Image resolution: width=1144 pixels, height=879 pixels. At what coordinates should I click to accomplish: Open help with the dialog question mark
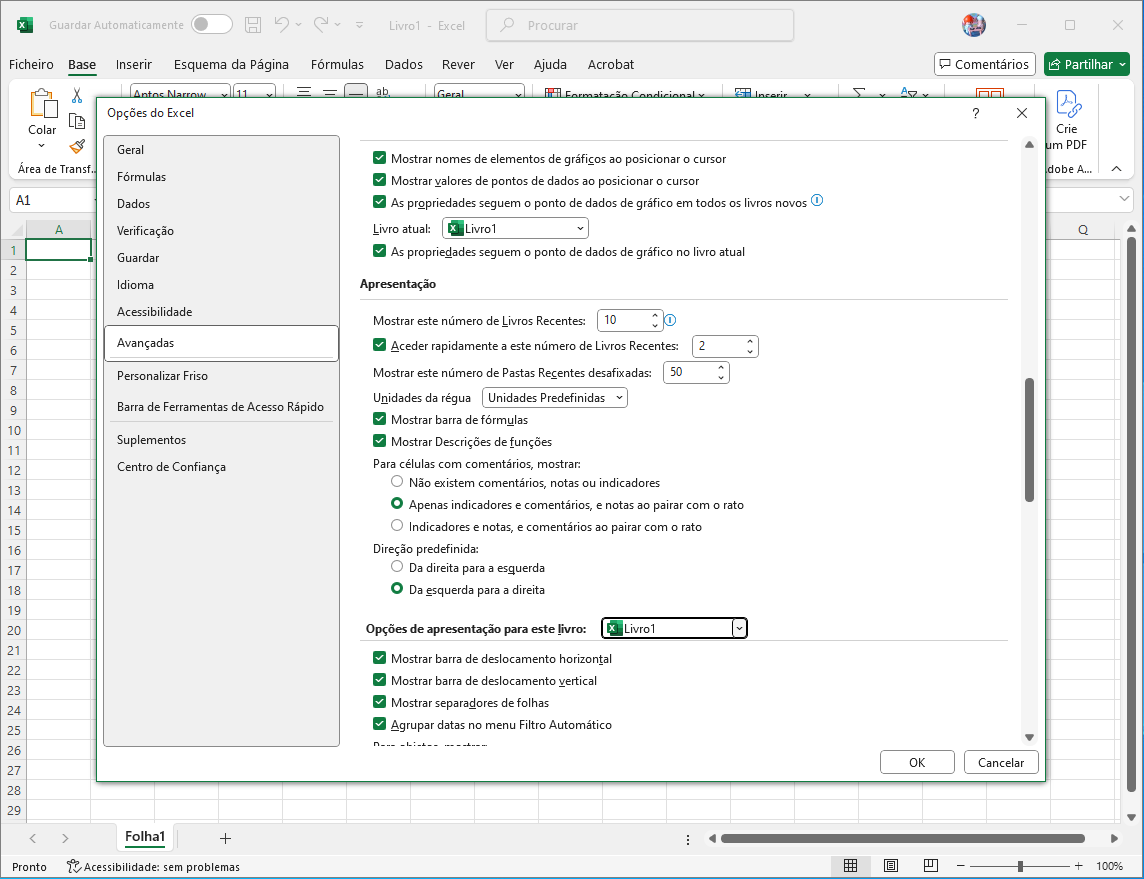click(x=976, y=114)
